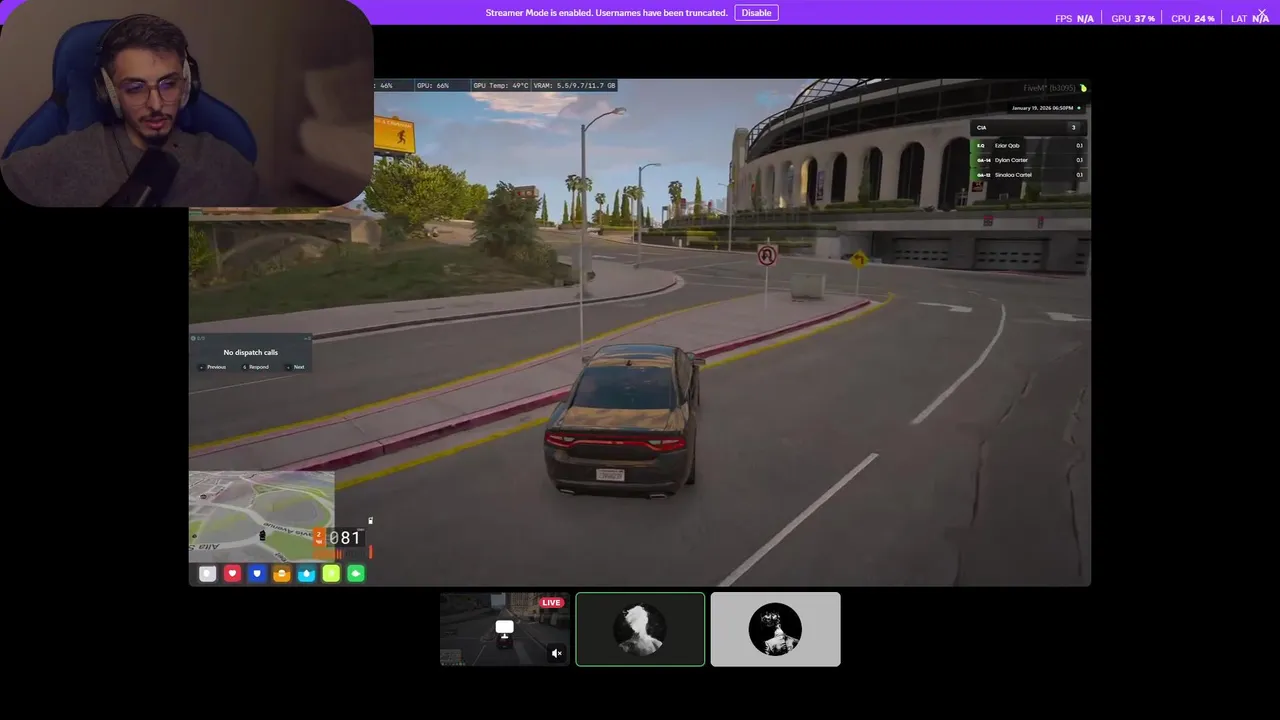Close the Streamer Mode banner with X
This screenshot has width=1280, height=720.
click(1262, 12)
